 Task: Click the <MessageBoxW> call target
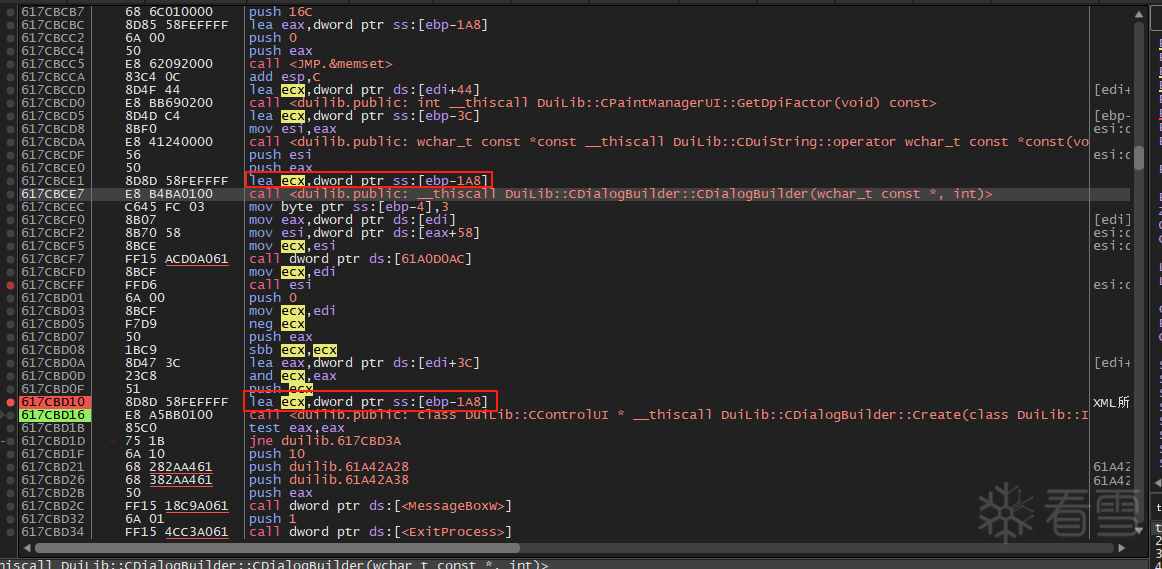pyautogui.click(x=458, y=506)
